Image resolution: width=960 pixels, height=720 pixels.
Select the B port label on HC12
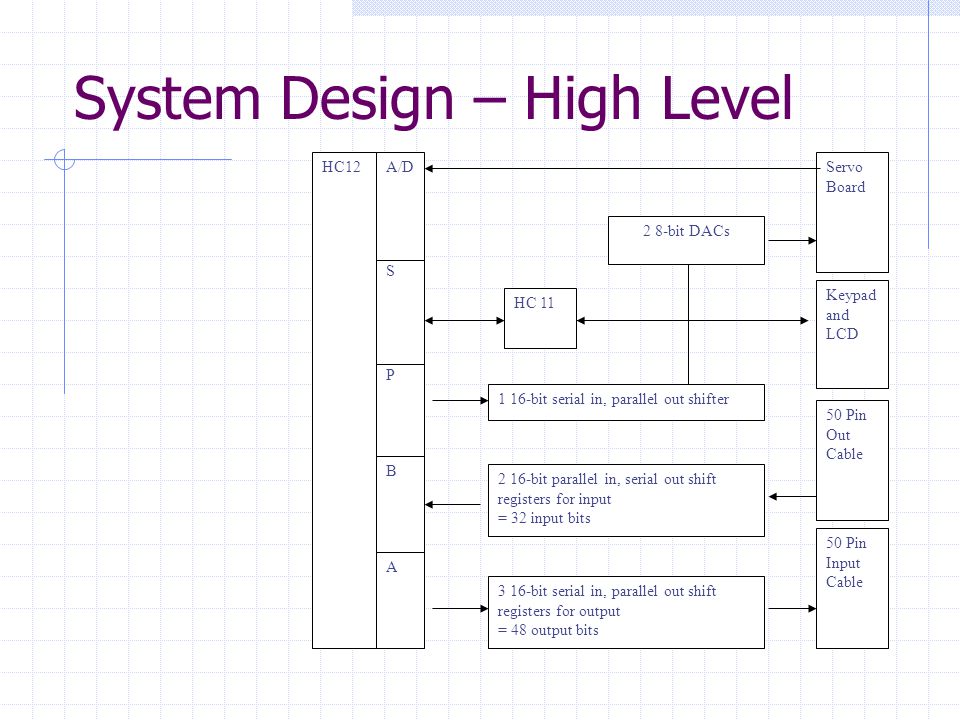[x=391, y=471]
